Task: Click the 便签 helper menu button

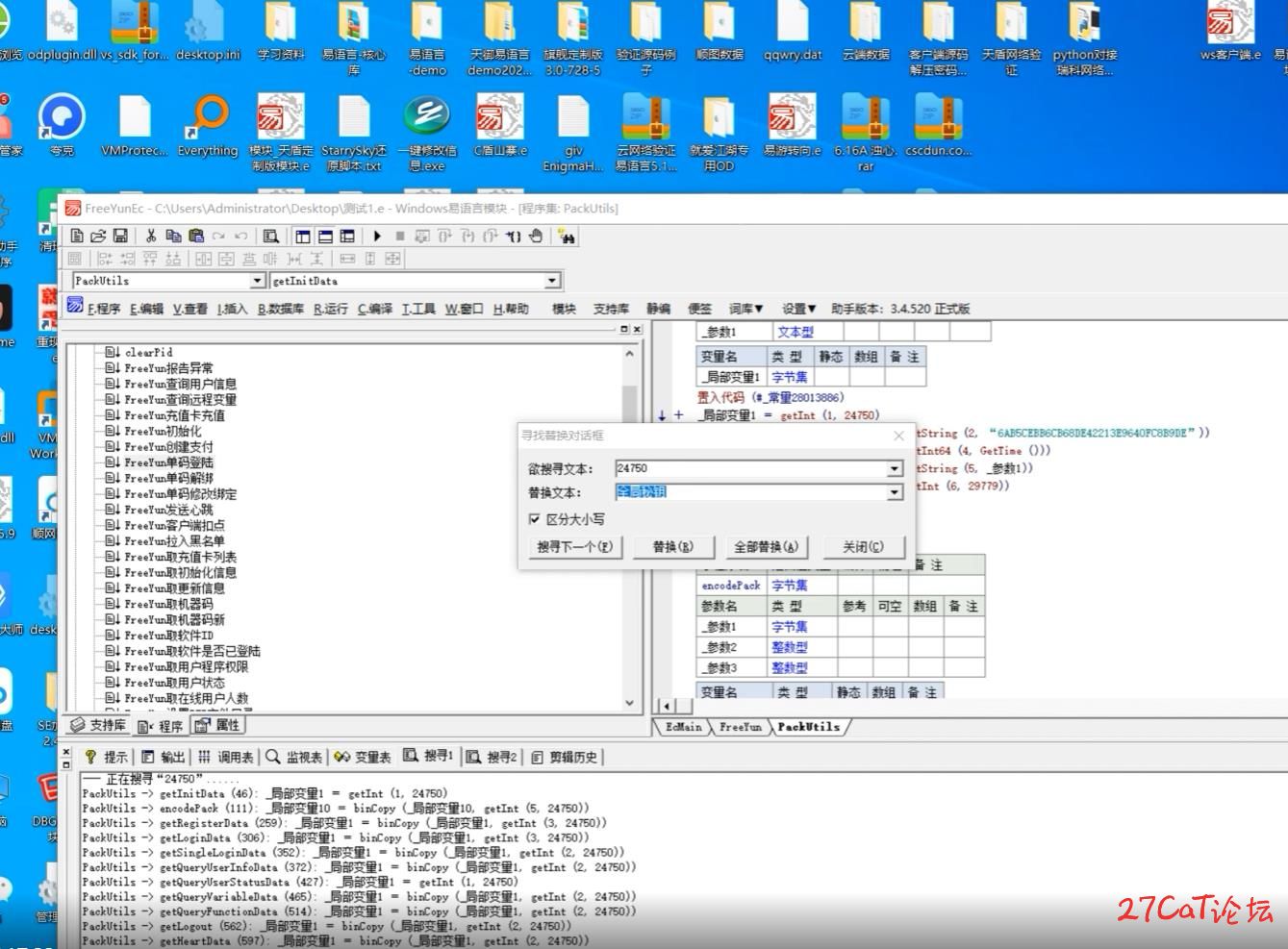Action: tap(699, 309)
